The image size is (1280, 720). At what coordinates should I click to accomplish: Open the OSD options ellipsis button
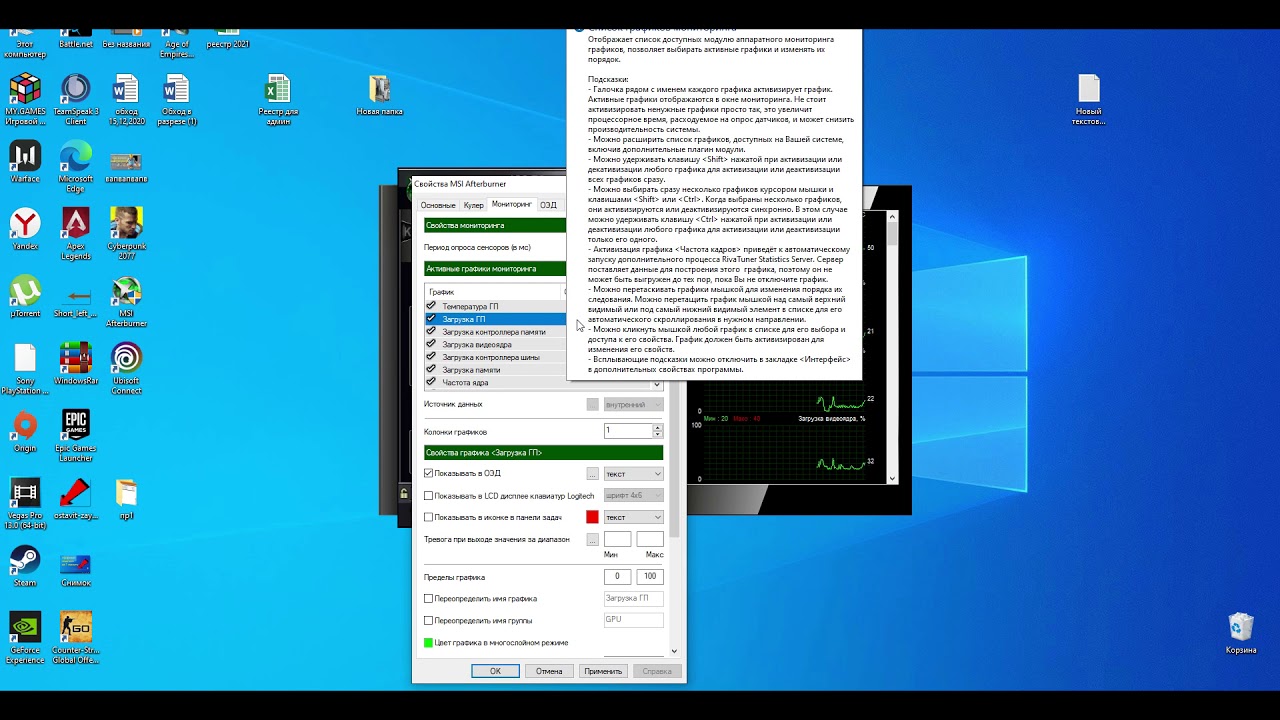tap(592, 474)
